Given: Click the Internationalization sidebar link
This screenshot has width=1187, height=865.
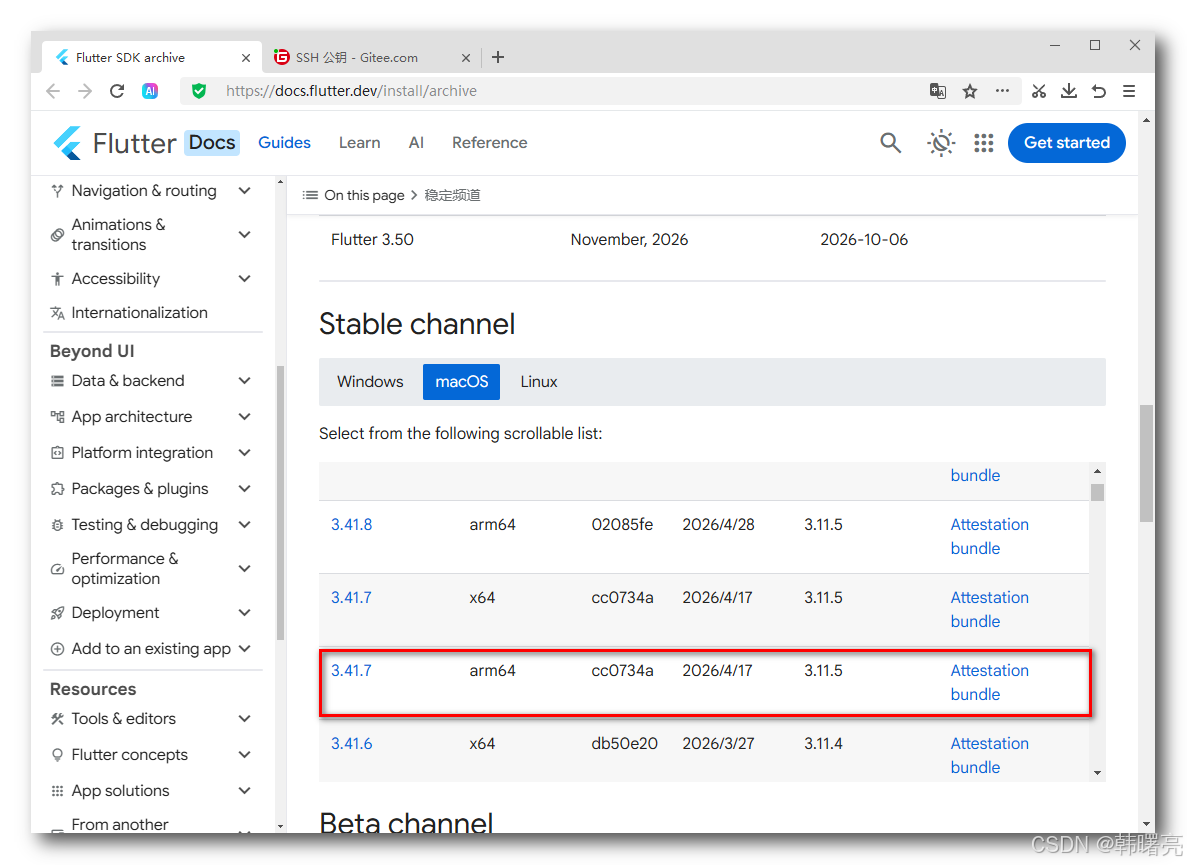Looking at the screenshot, I should coord(139,313).
